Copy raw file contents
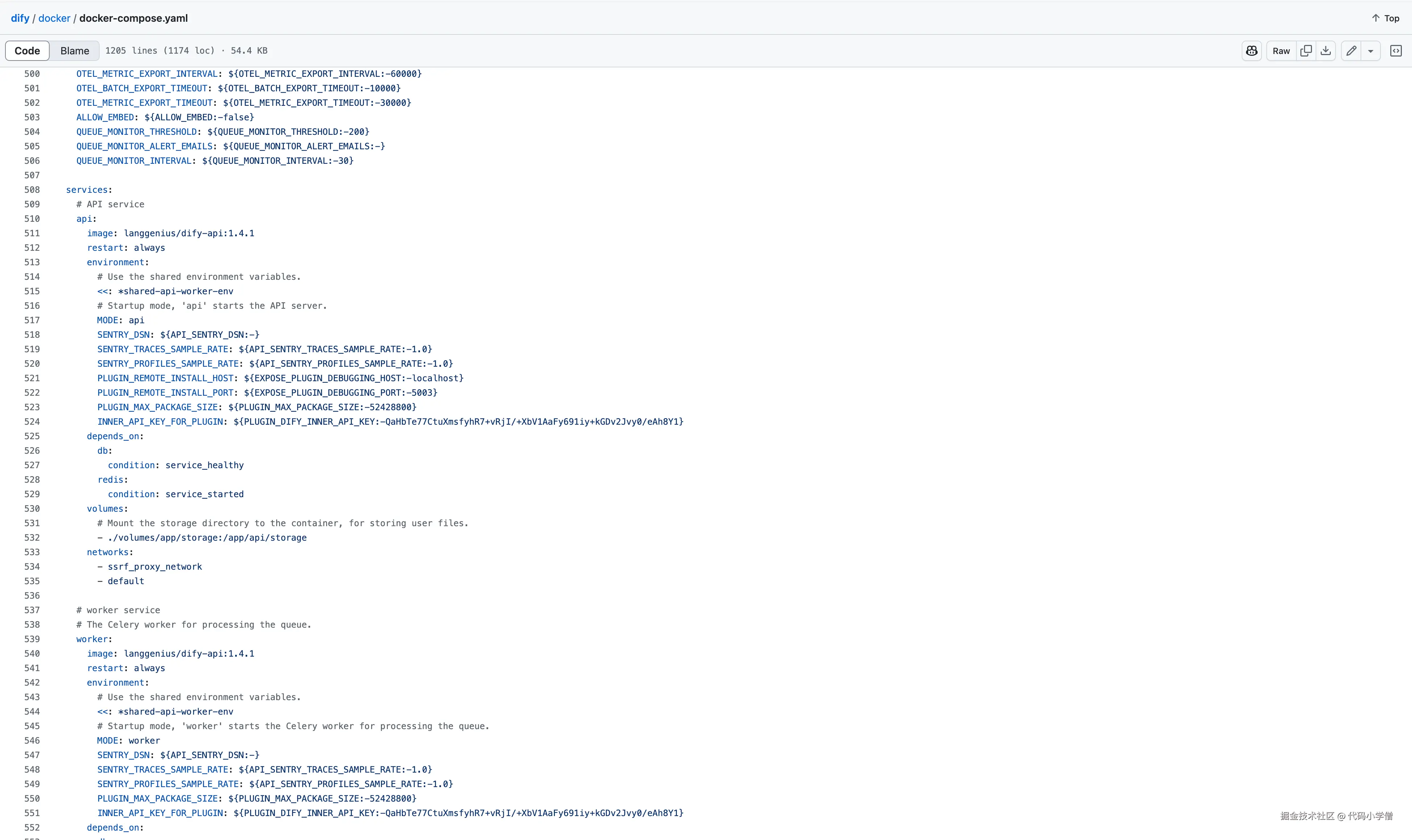This screenshot has width=1412, height=840. [1305, 51]
